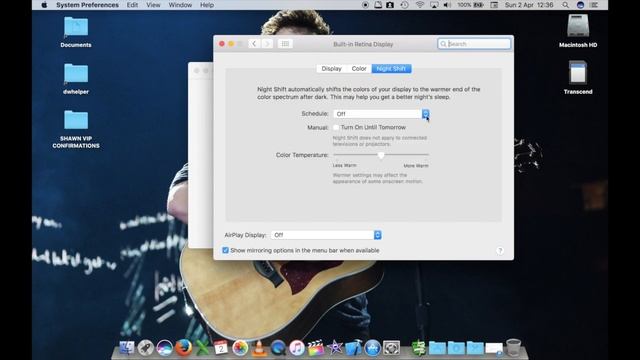Viewport: 640px width, 360px height.
Task: Open Spotlight search magnifier in menu bar
Action: [565, 5]
